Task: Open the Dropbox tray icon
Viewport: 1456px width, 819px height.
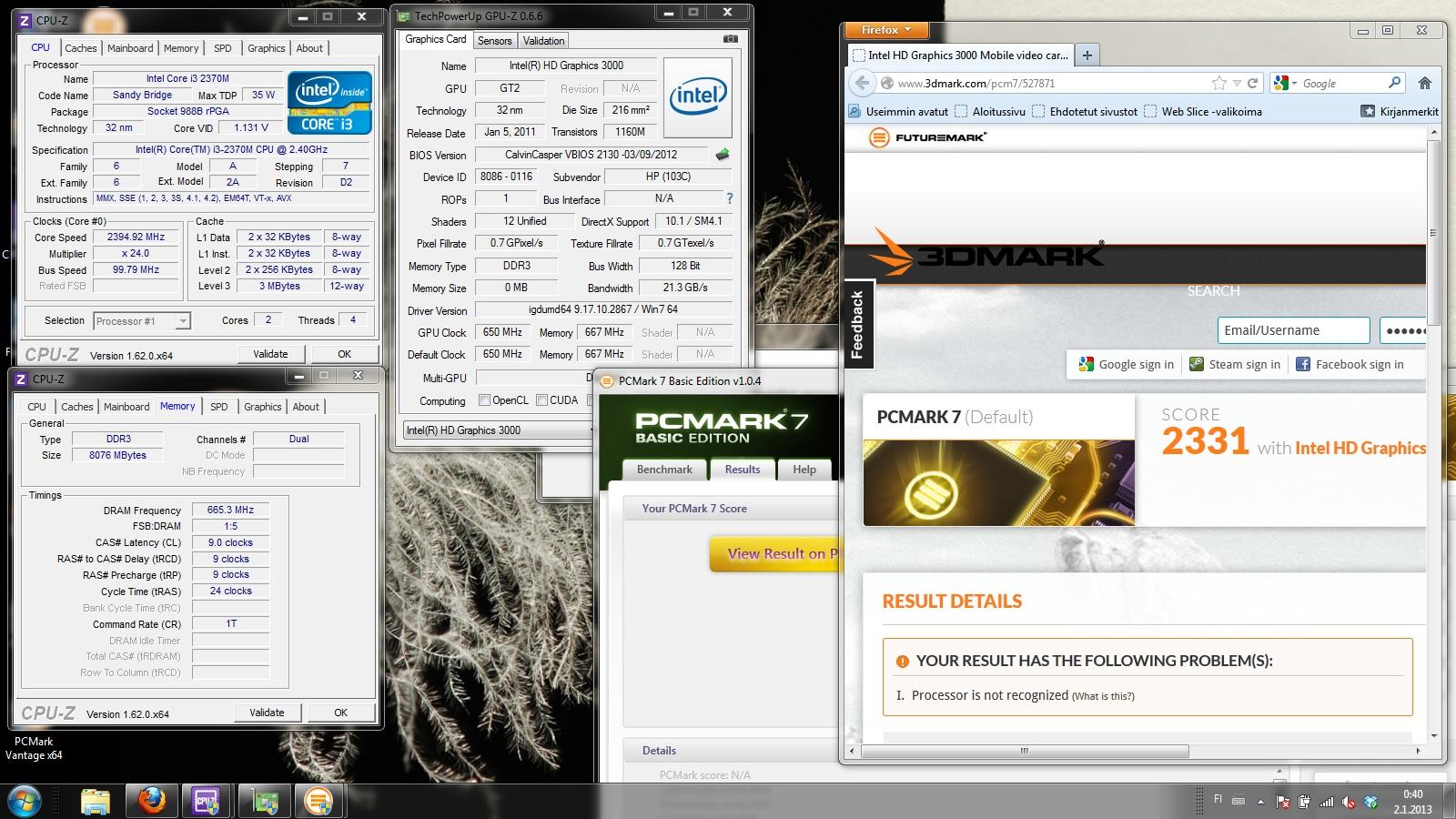Action: (x=1370, y=802)
